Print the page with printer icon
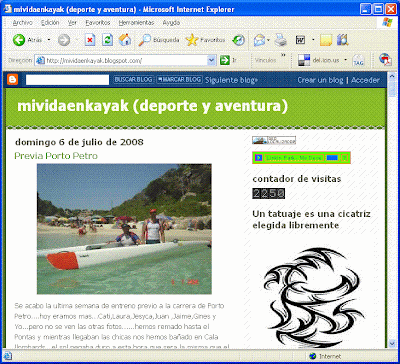 pos(281,40)
